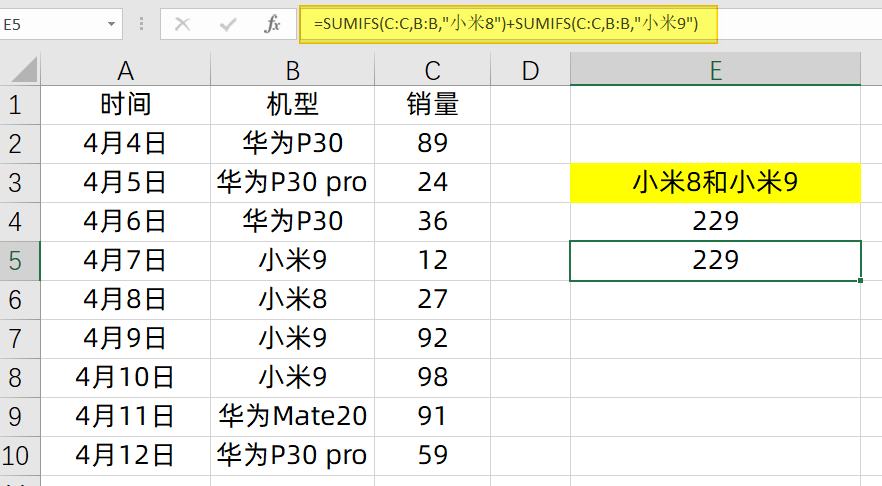Select the sales value 59
This screenshot has width=882, height=486.
[x=432, y=455]
